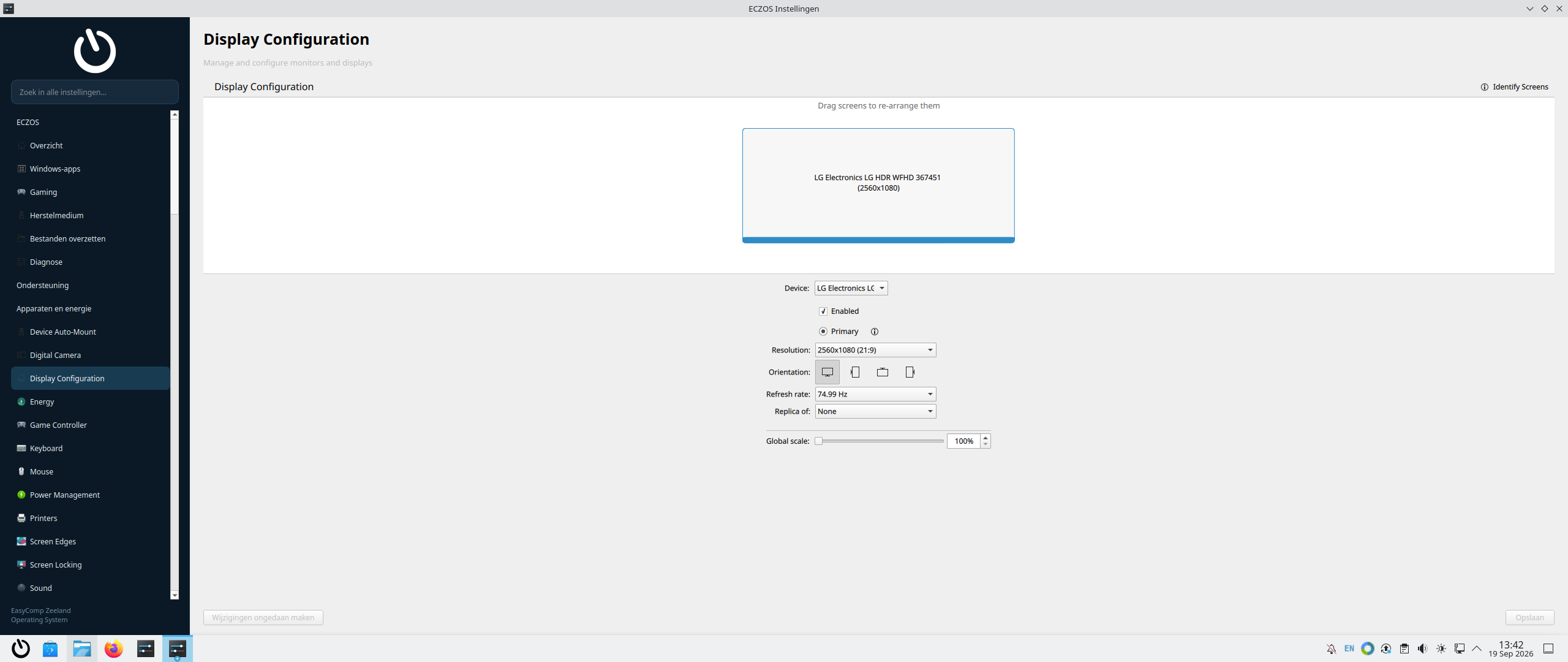Open the Resolution dropdown
The height and width of the screenshot is (662, 1568).
(x=875, y=350)
